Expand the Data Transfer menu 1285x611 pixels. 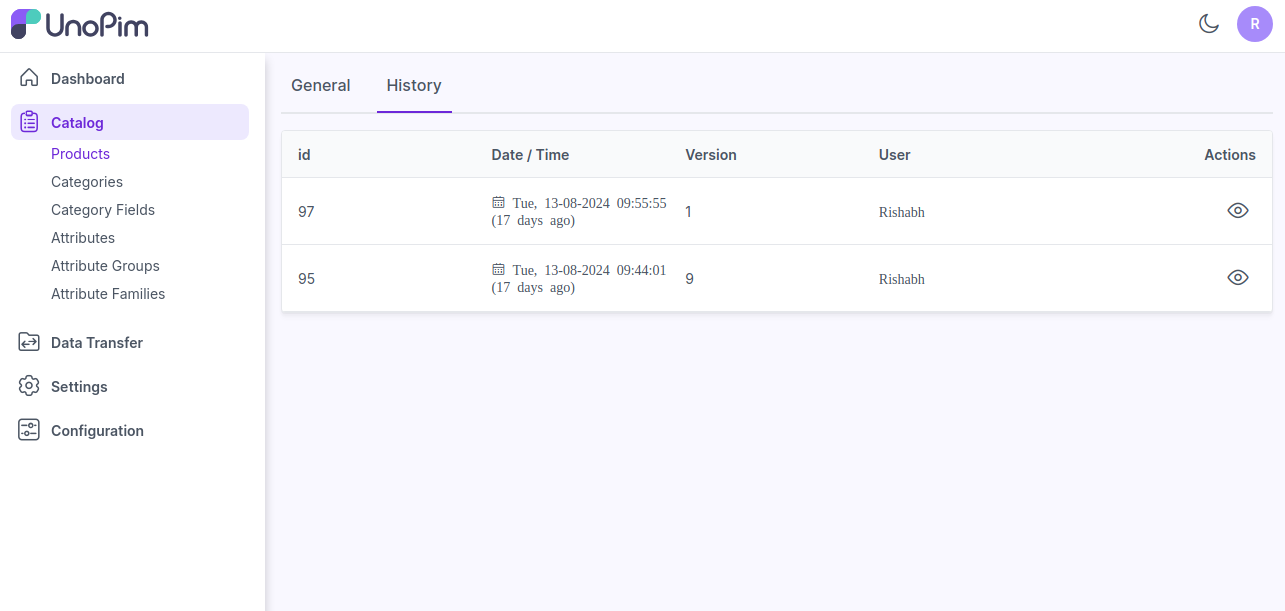97,342
